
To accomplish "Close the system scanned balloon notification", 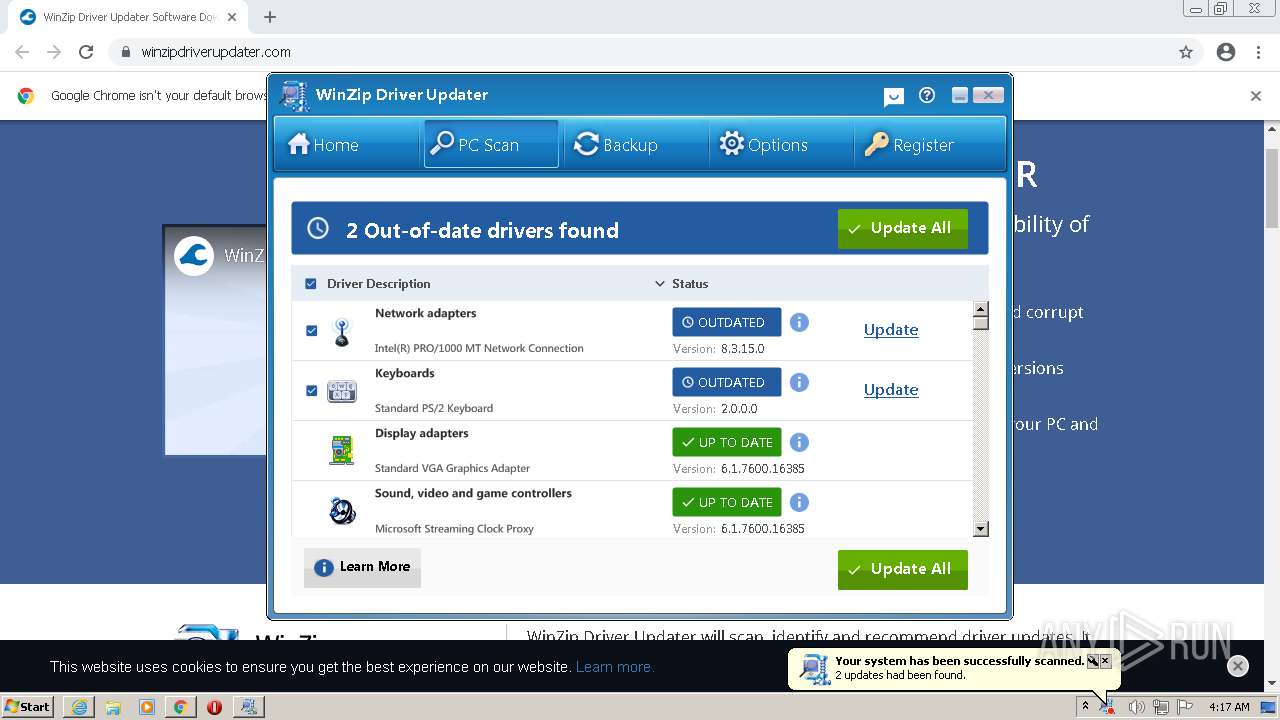I will click(x=1105, y=661).
